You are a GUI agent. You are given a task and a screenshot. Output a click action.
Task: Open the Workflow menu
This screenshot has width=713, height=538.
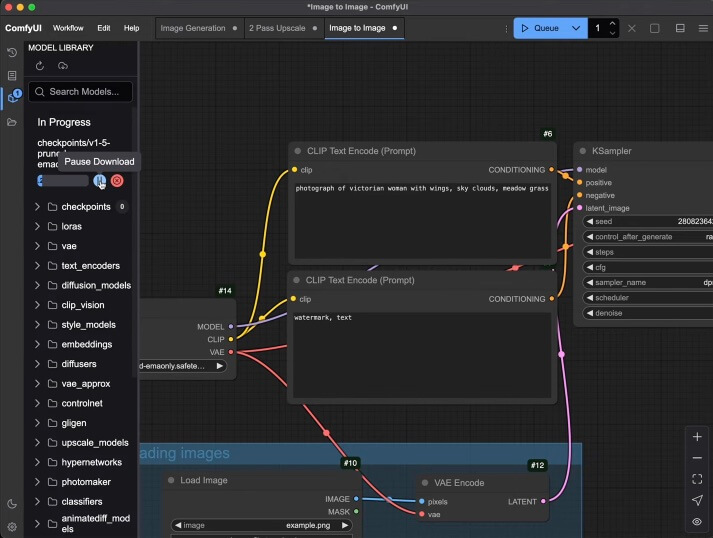68,28
